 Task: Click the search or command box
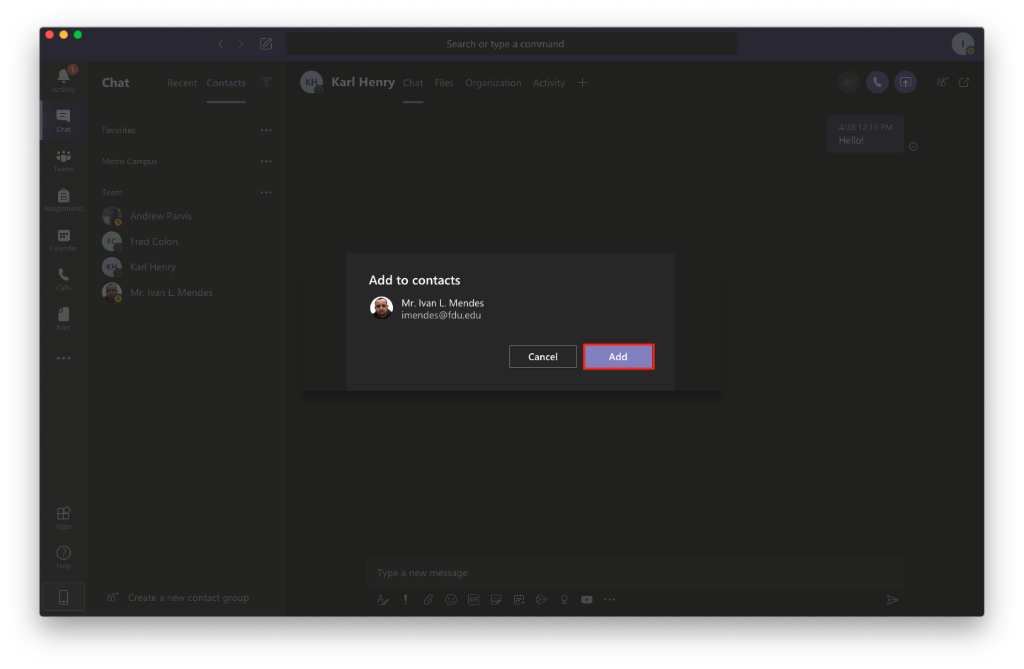(512, 44)
